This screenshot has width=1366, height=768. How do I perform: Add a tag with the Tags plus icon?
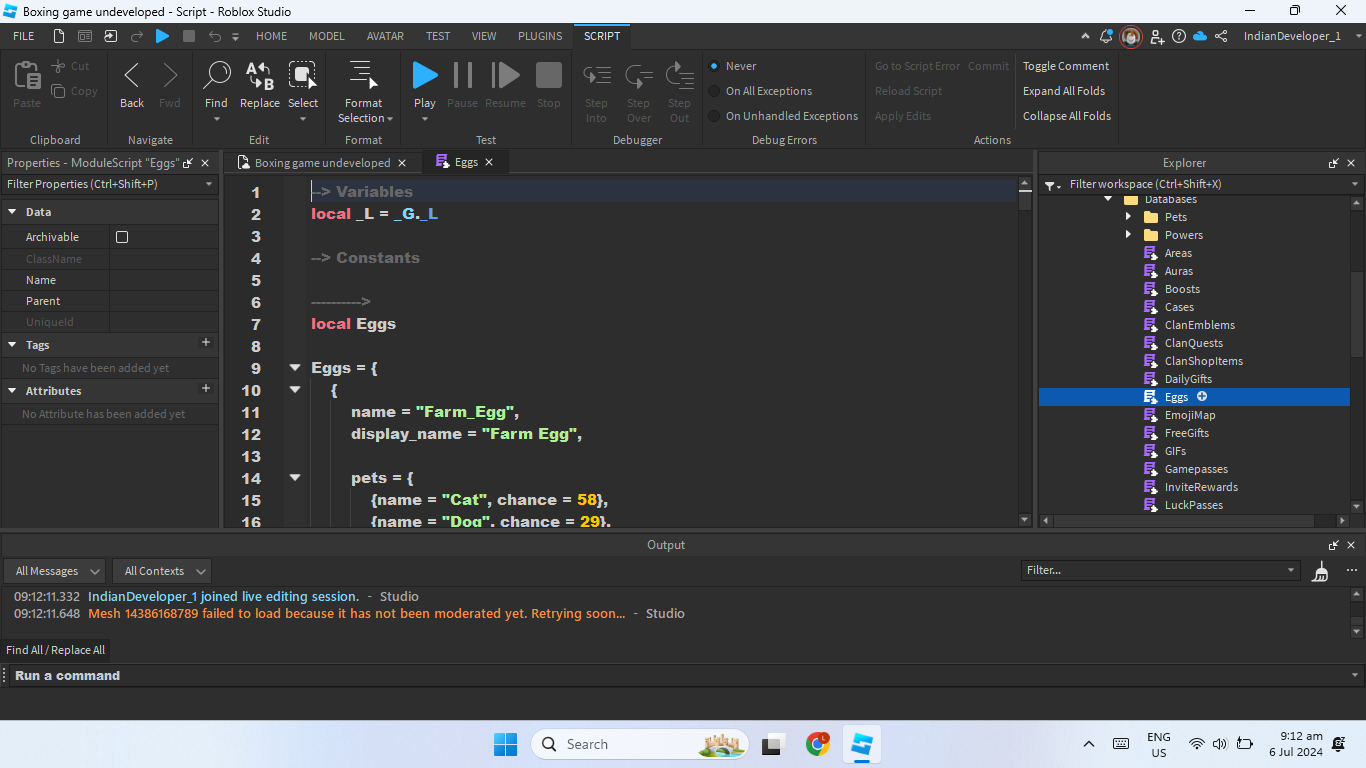(206, 343)
